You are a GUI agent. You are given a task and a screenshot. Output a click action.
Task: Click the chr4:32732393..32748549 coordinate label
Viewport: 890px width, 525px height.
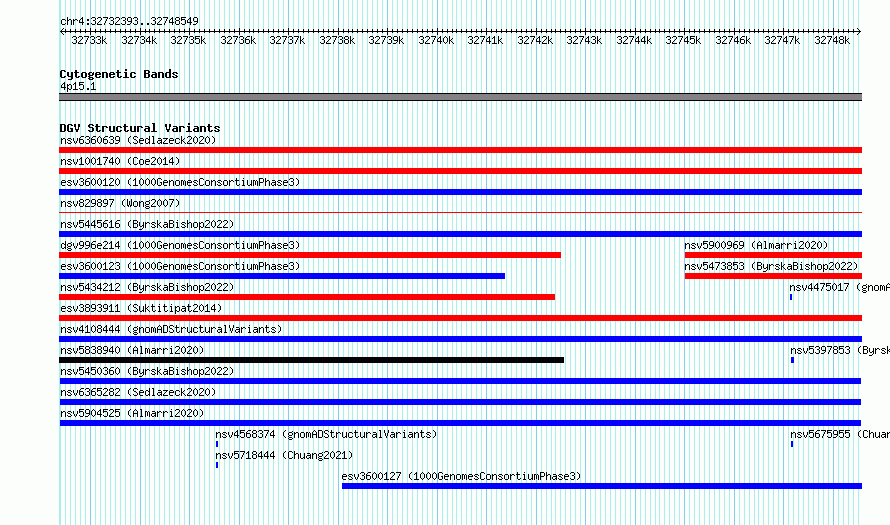tap(129, 21)
